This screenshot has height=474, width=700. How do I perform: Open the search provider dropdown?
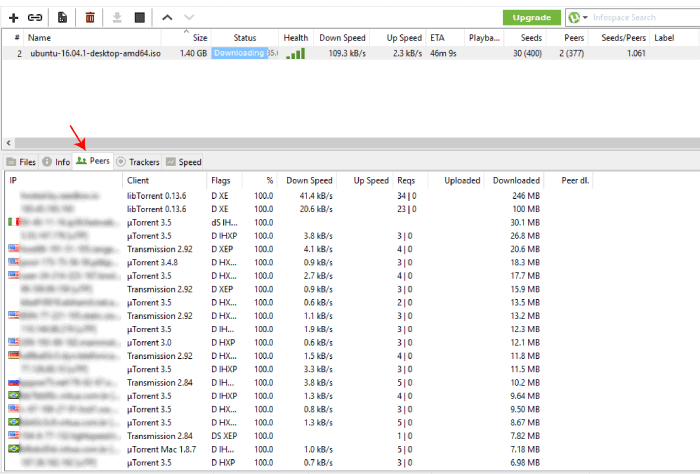[x=579, y=17]
